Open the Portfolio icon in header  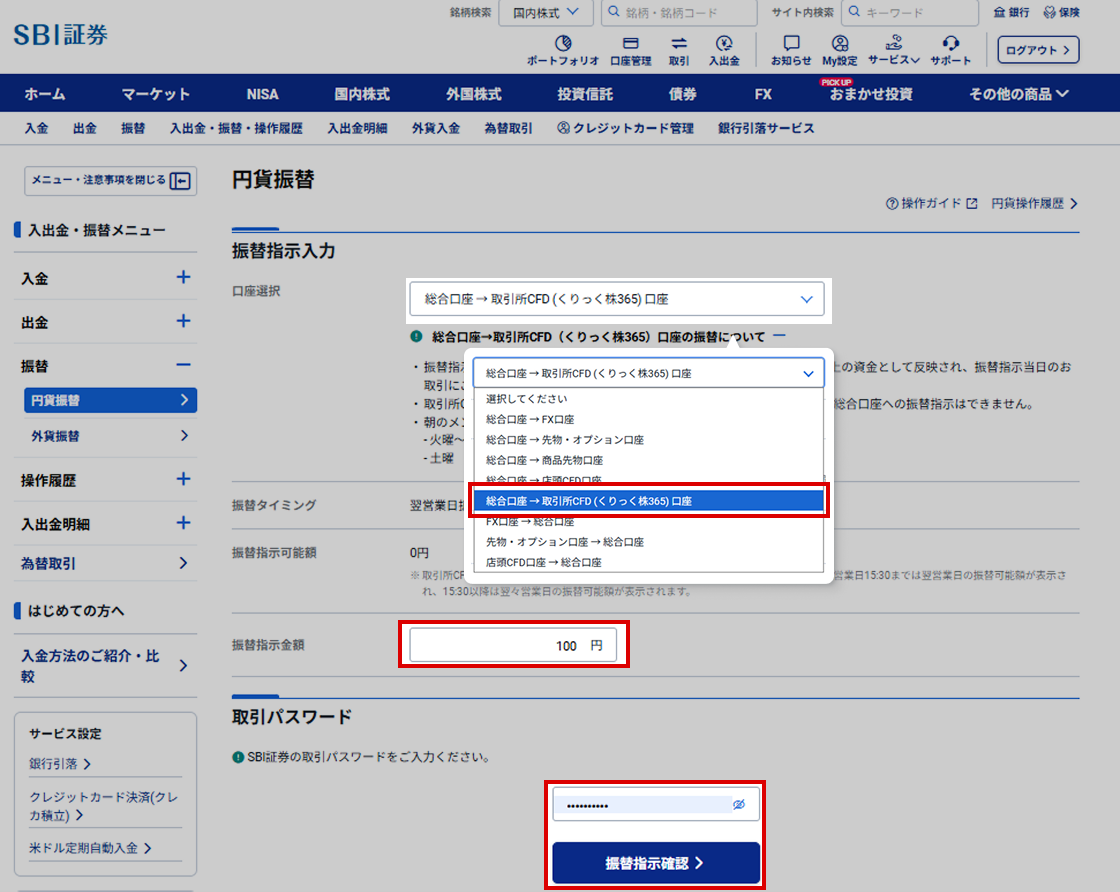563,51
